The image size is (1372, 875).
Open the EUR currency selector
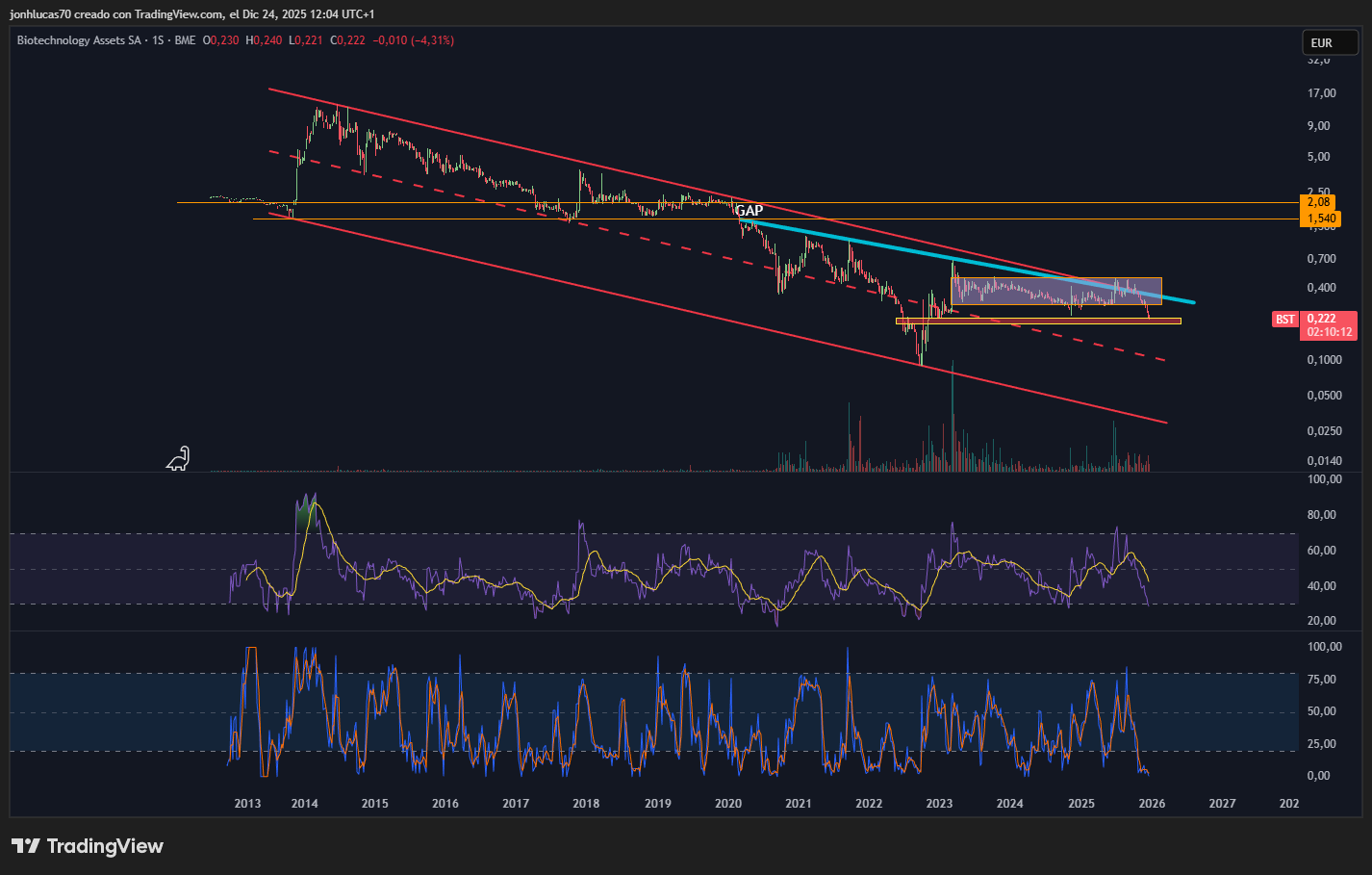[1329, 42]
